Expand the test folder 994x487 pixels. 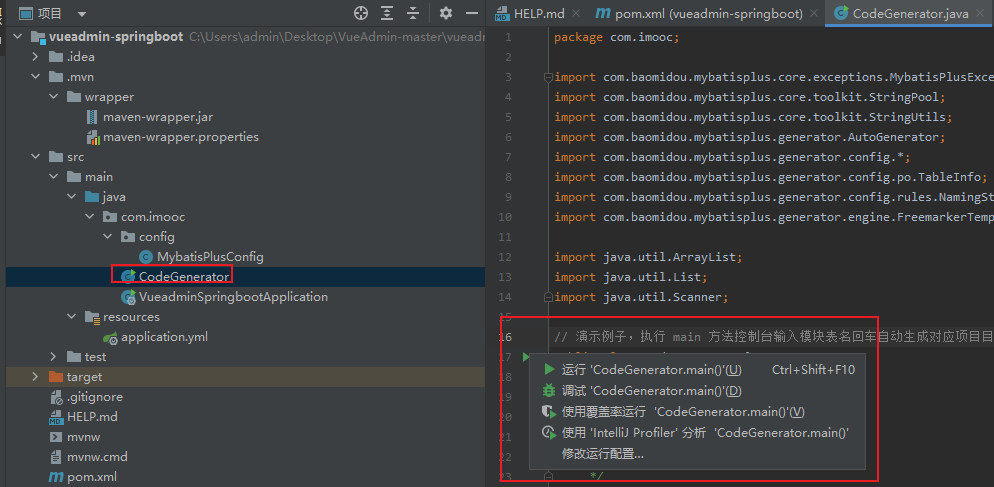[x=53, y=357]
